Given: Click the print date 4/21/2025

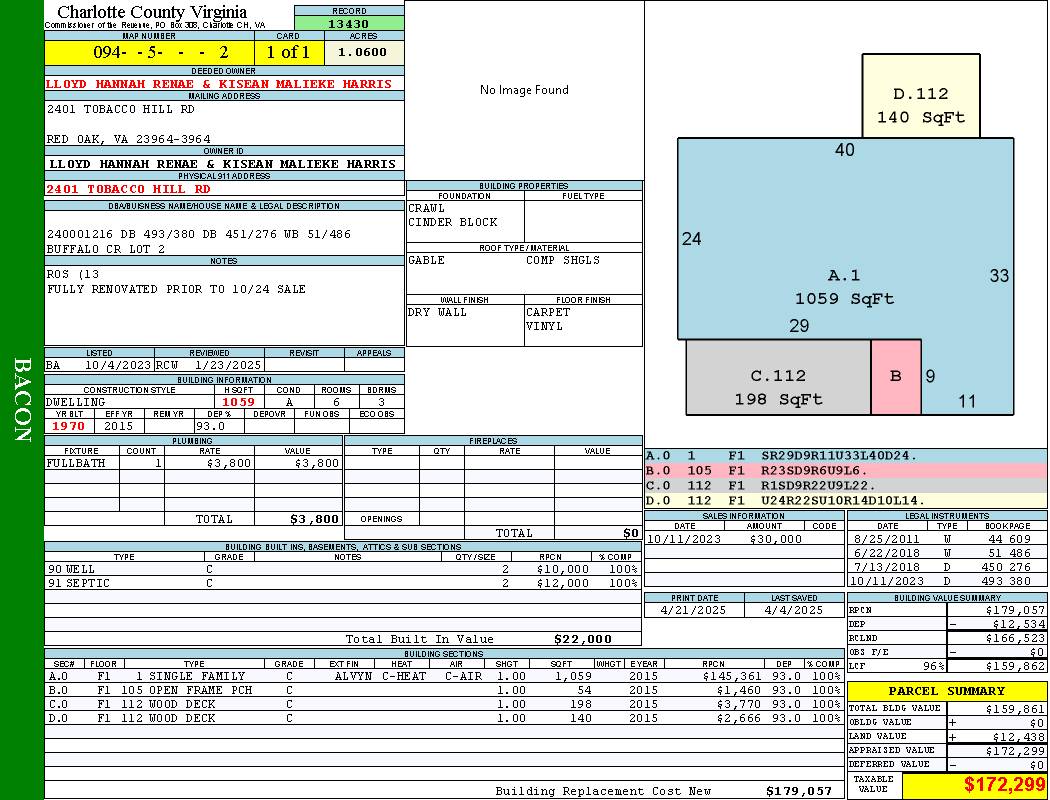Looking at the screenshot, I should pos(693,611).
